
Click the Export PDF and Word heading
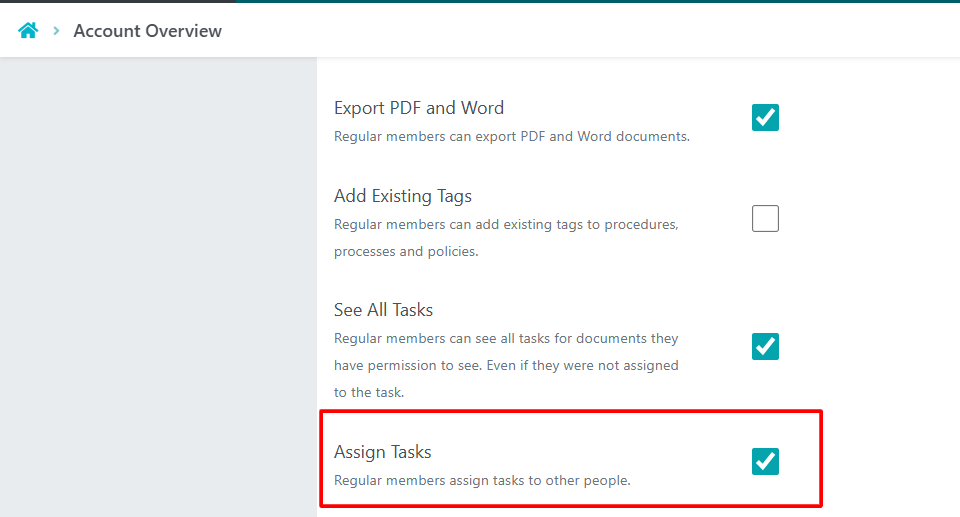point(419,108)
